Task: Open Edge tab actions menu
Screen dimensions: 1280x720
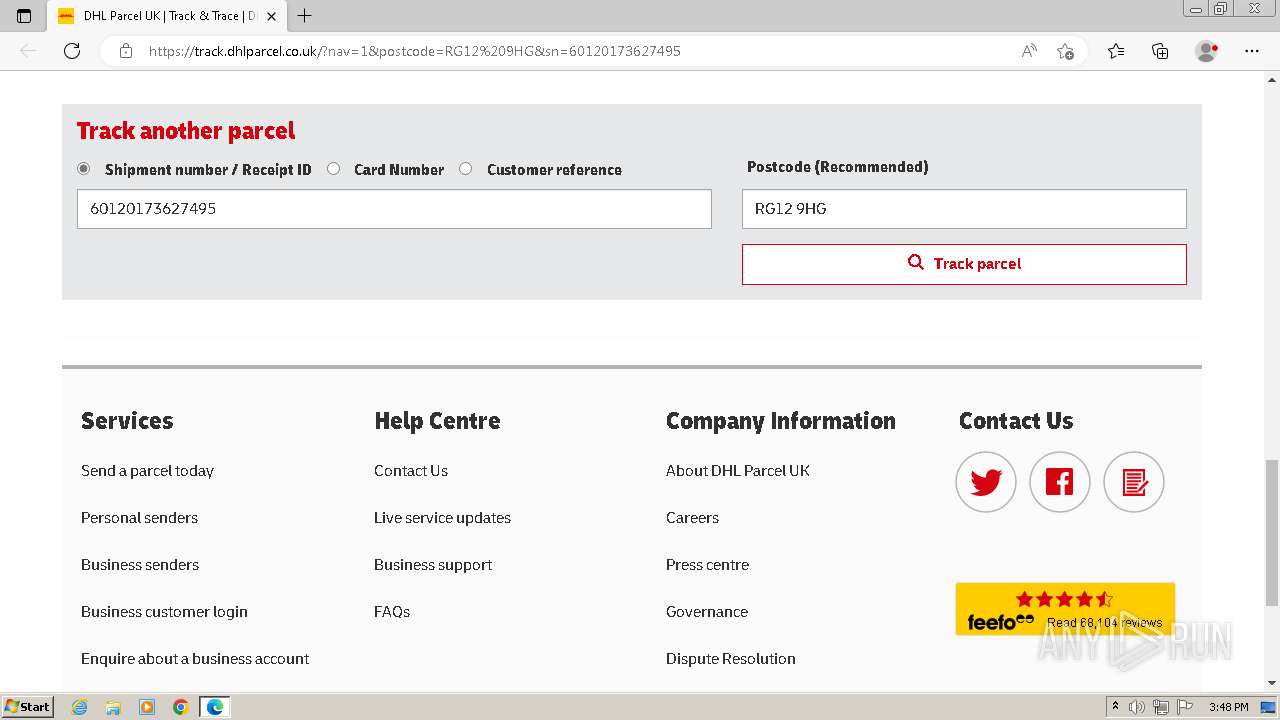Action: click(x=24, y=16)
